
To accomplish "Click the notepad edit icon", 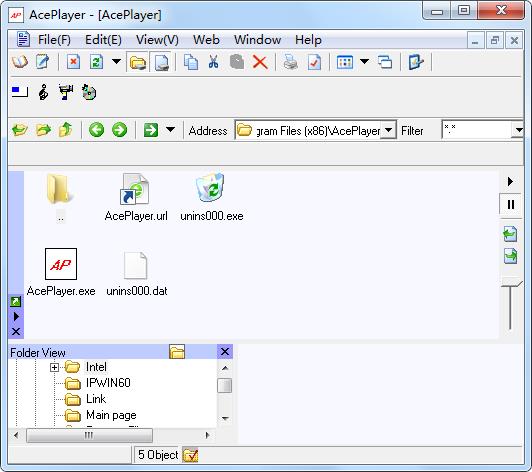I will [42, 62].
